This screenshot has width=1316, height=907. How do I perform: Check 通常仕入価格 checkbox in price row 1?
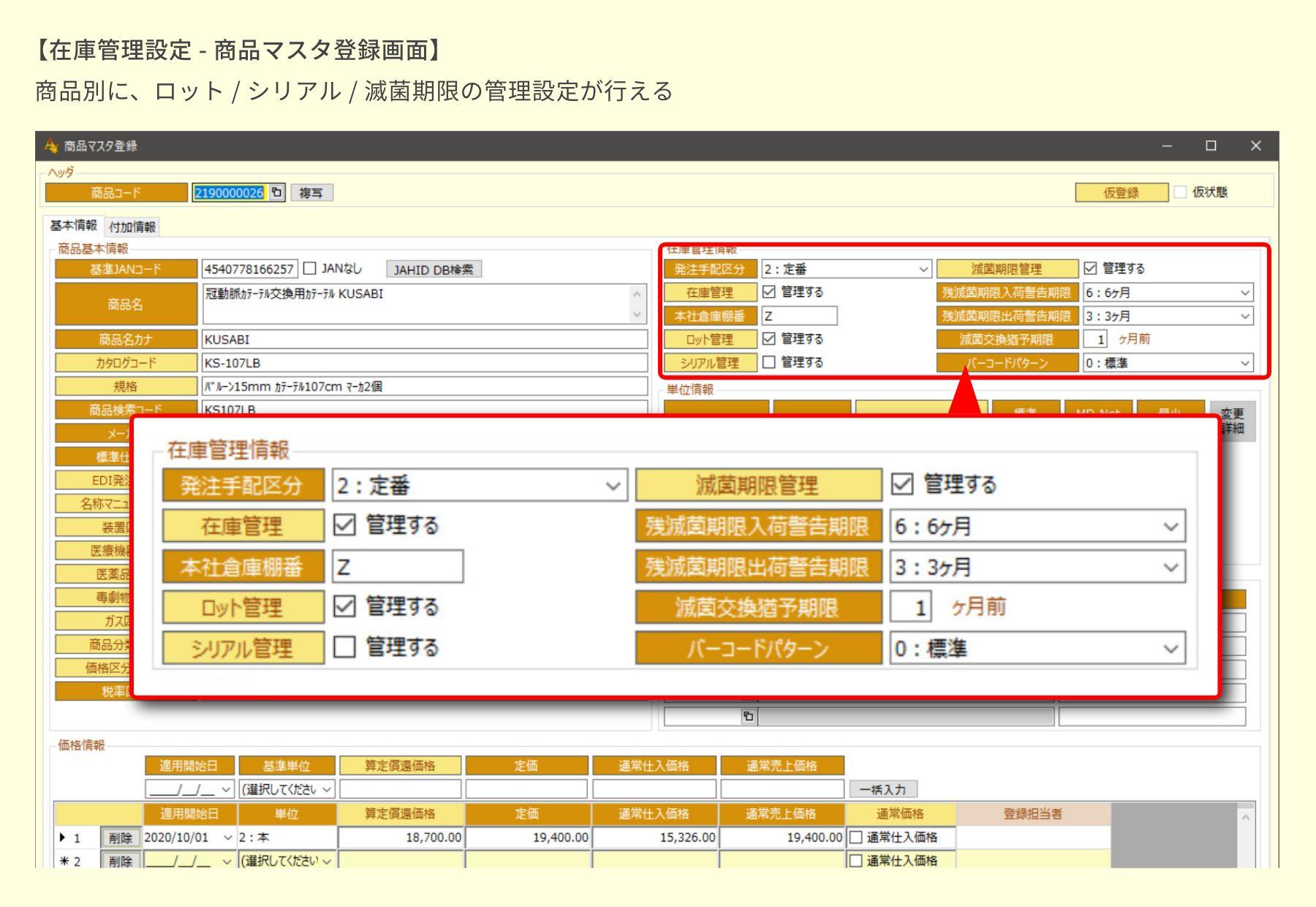(x=855, y=838)
